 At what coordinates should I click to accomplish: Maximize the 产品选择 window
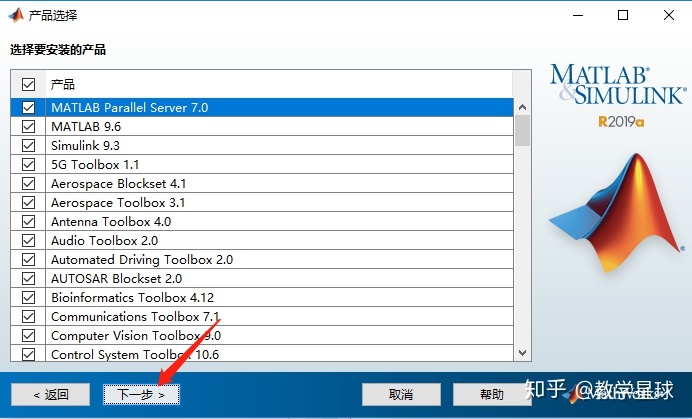[x=623, y=15]
